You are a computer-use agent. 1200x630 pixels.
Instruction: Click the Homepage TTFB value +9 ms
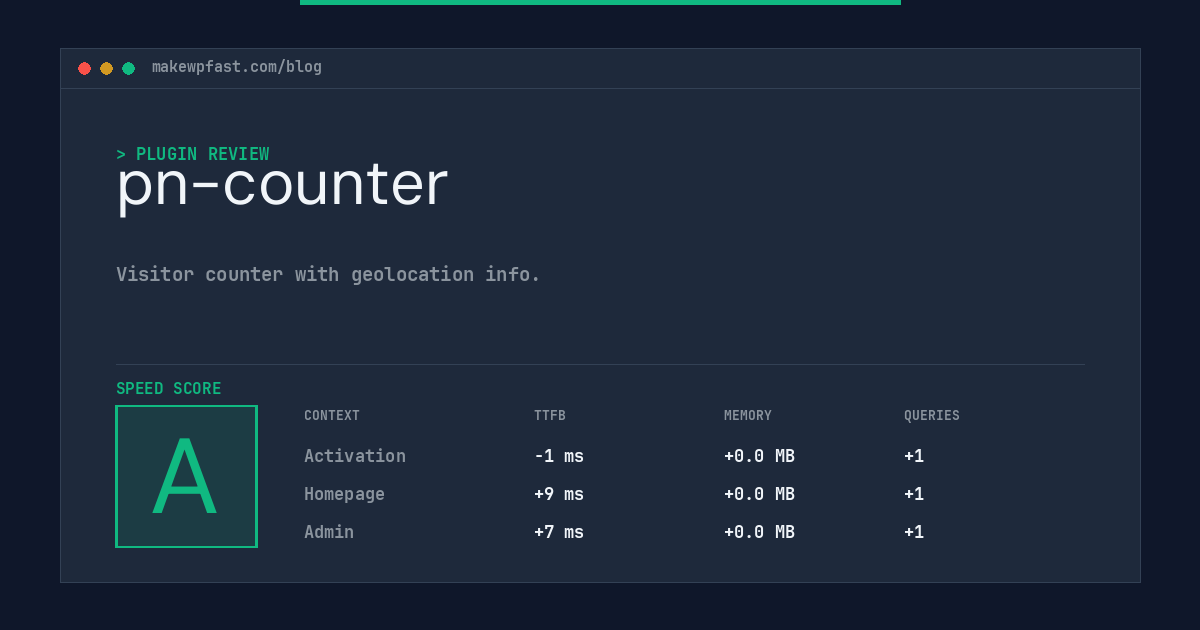tap(559, 494)
